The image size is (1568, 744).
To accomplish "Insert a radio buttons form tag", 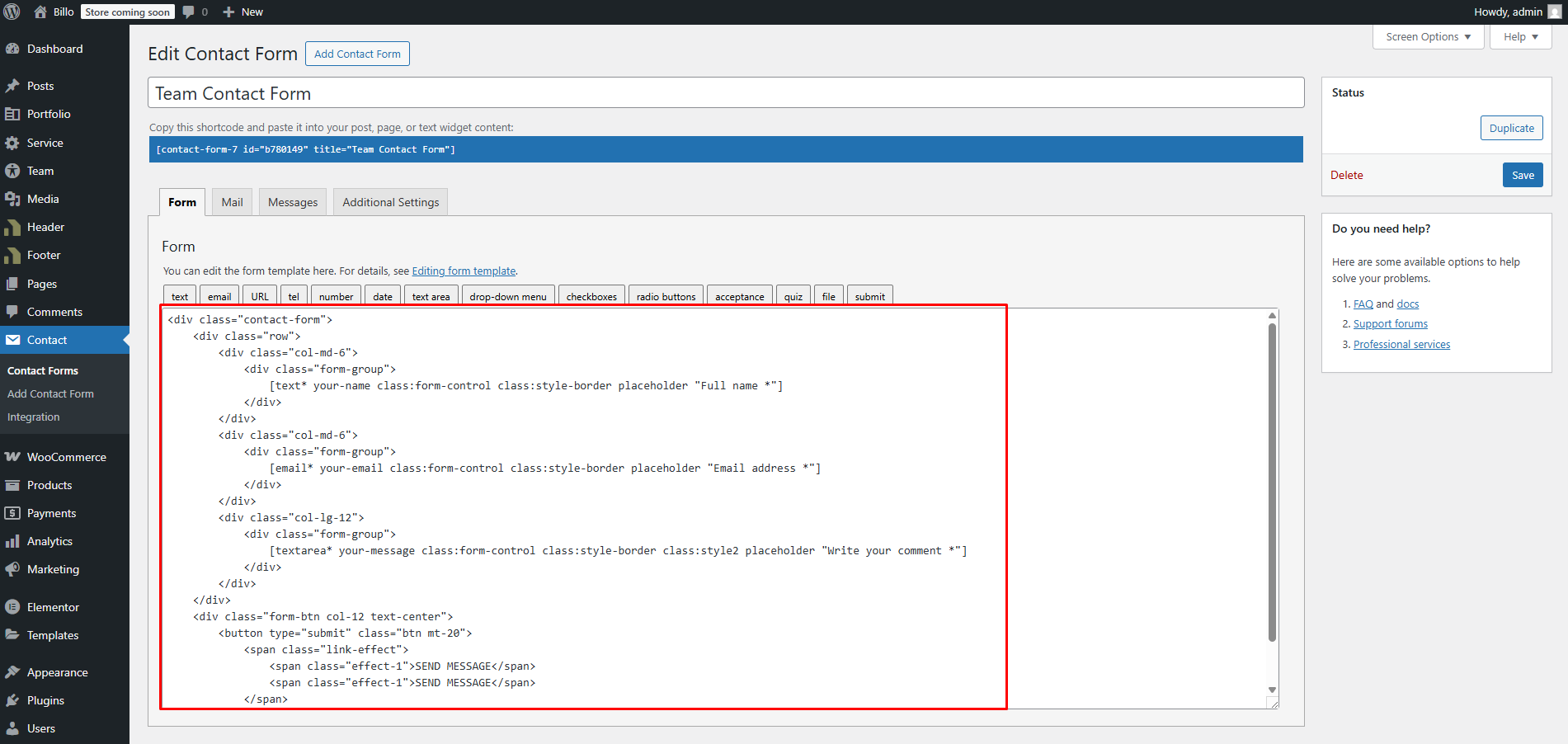I will coord(666,297).
